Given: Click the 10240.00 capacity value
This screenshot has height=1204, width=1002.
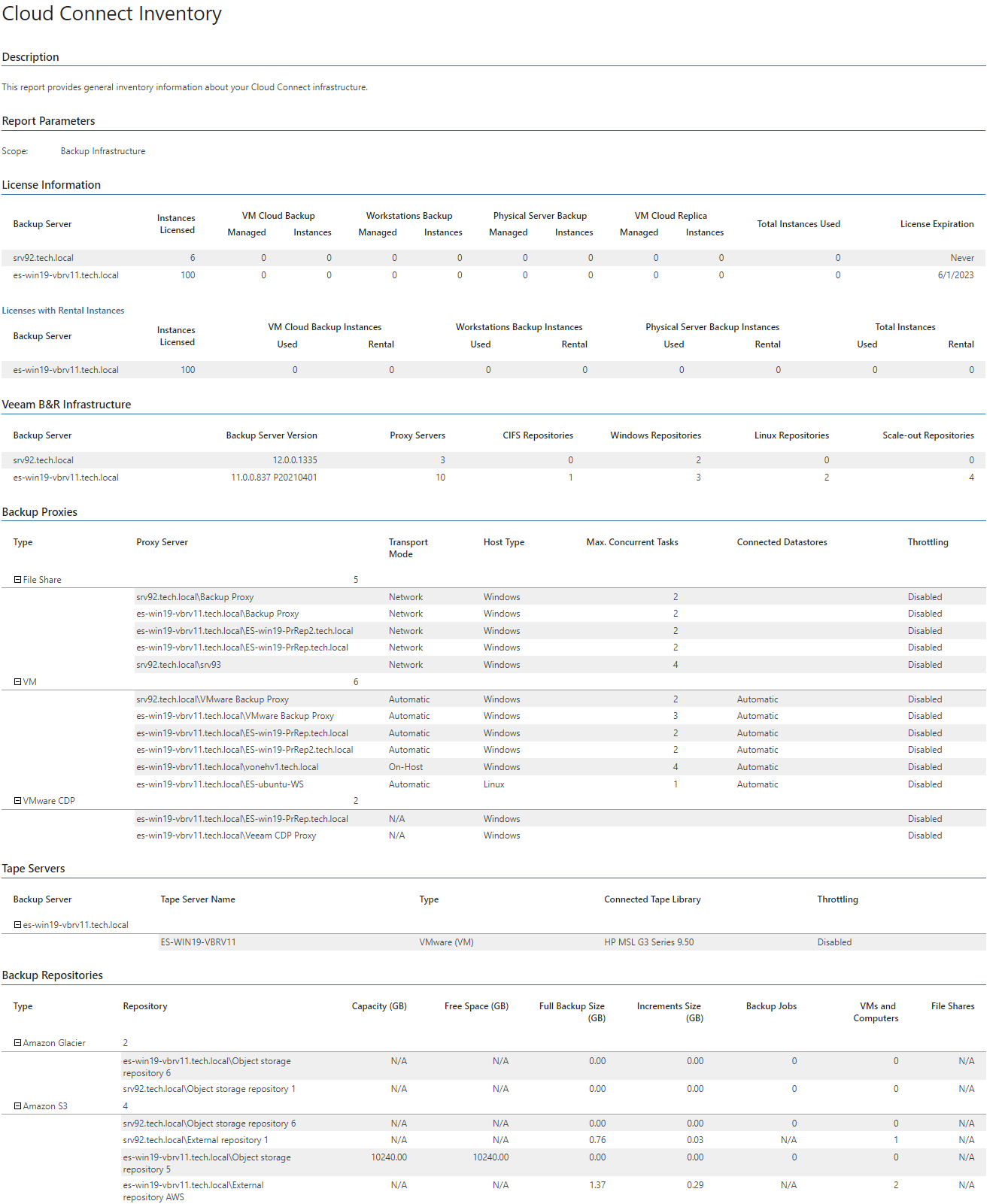Looking at the screenshot, I should [389, 1157].
